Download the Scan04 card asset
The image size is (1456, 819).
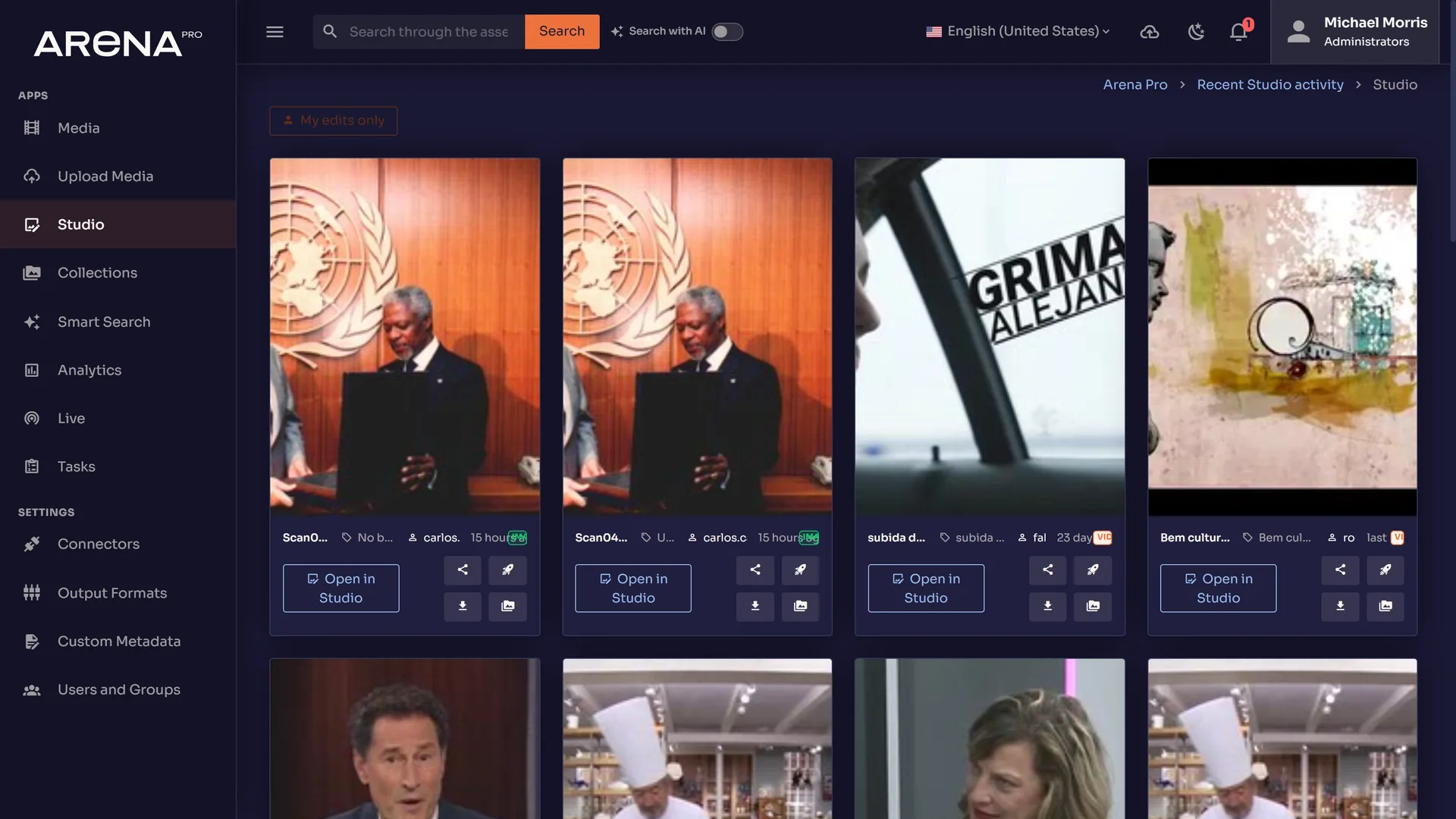tap(755, 606)
